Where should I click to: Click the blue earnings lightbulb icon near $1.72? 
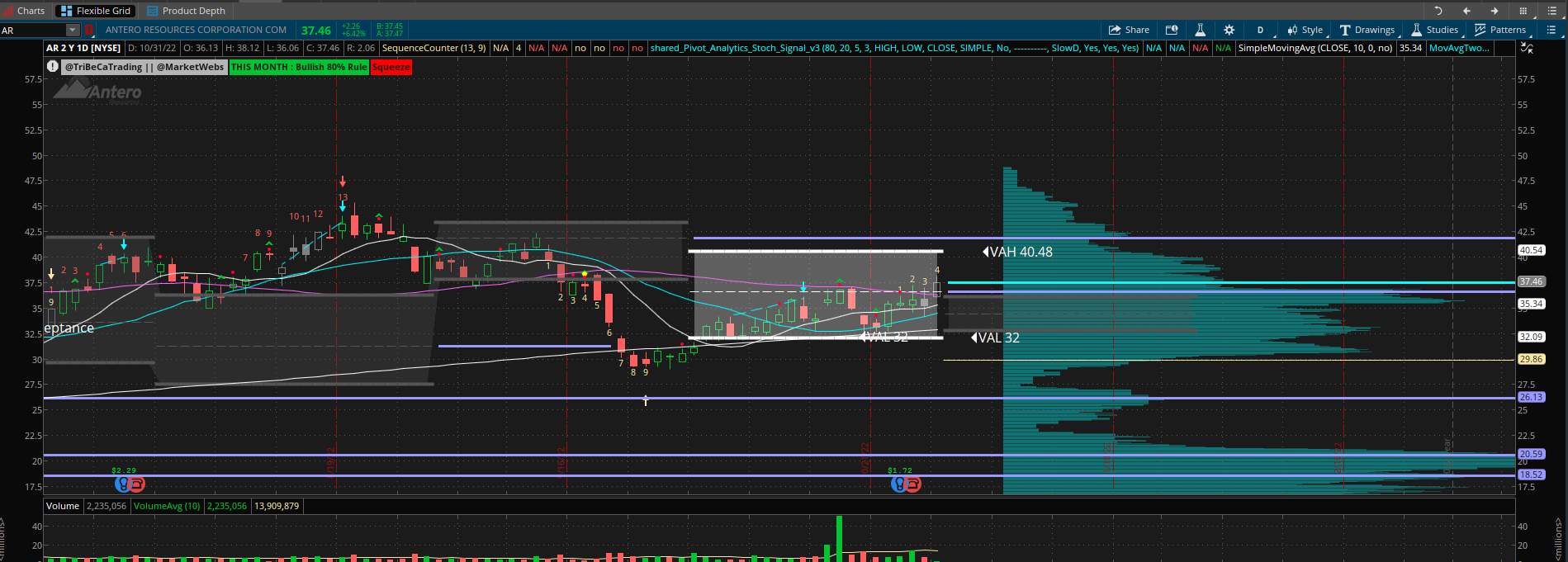pyautogui.click(x=898, y=484)
